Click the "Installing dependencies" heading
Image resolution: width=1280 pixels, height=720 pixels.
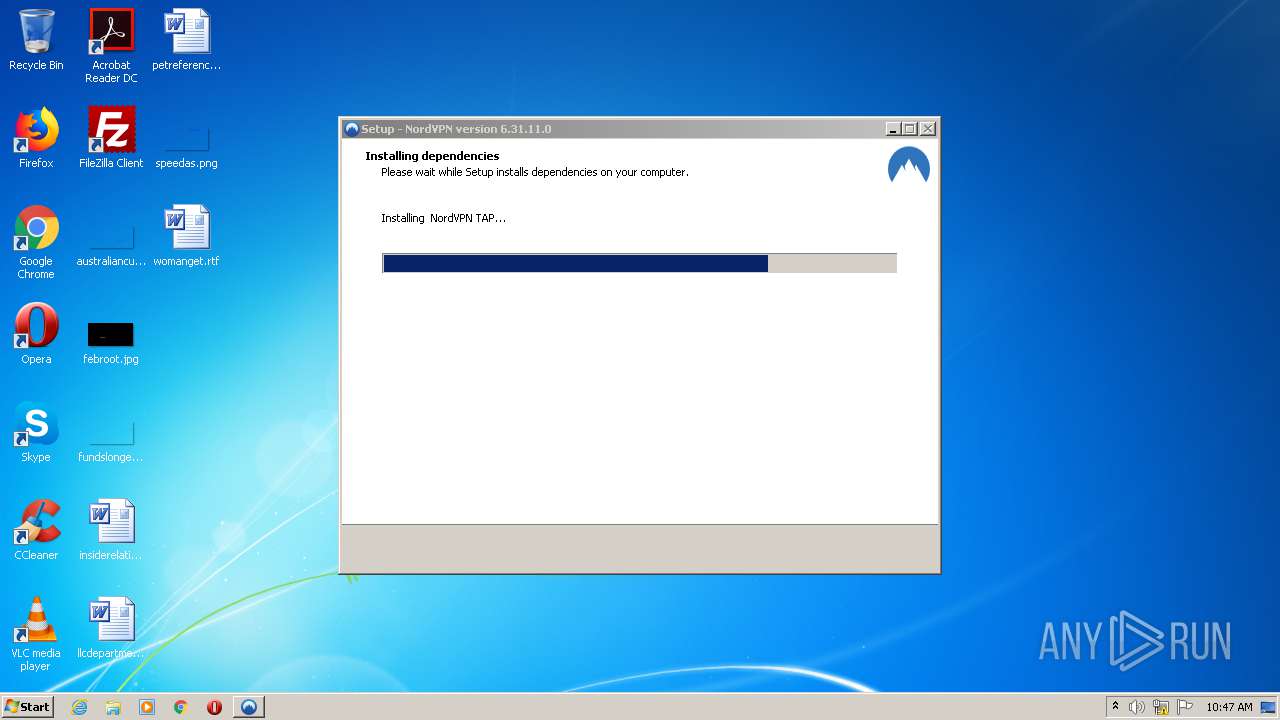coord(432,156)
